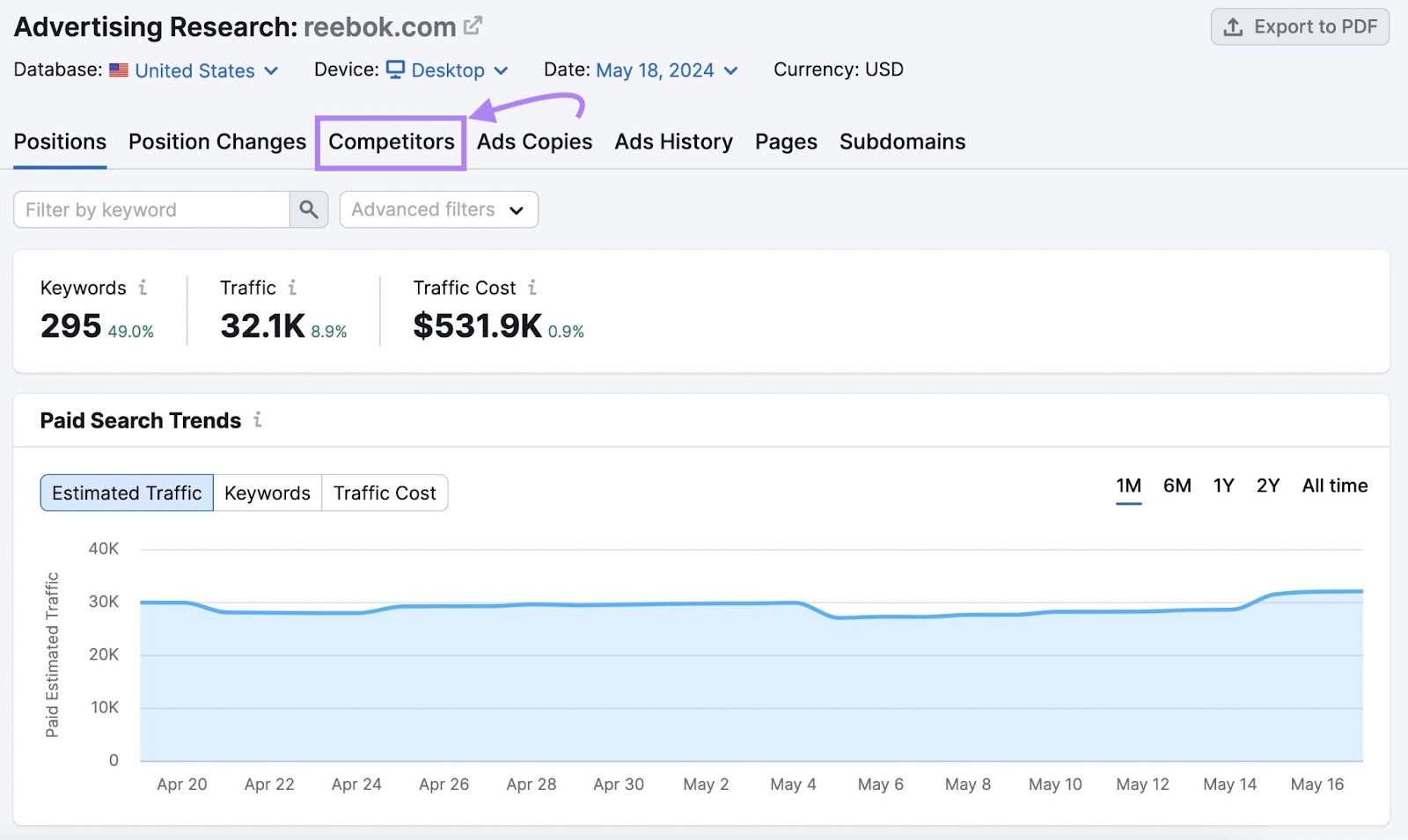The image size is (1408, 840).
Task: Select Estimated Traffic chart view
Action: 127,493
